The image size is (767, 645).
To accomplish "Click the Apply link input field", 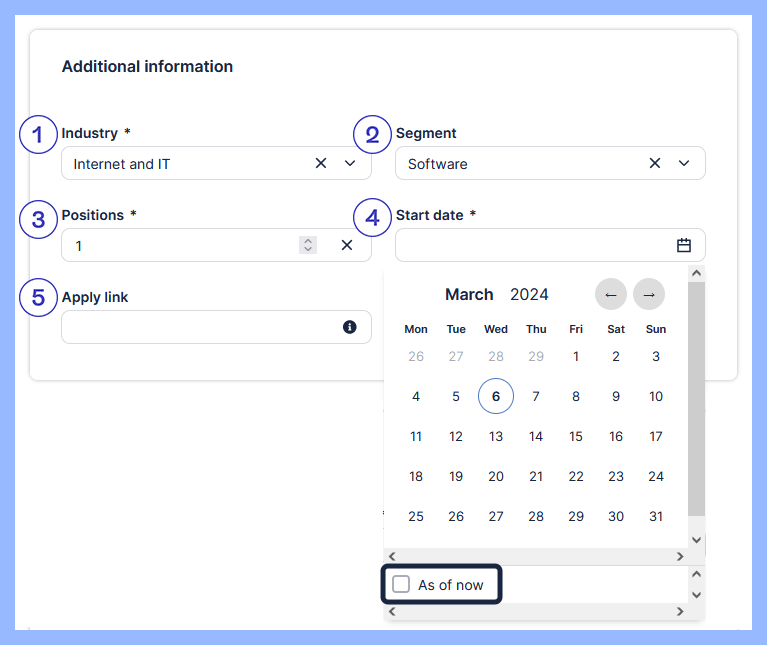I will (200, 327).
